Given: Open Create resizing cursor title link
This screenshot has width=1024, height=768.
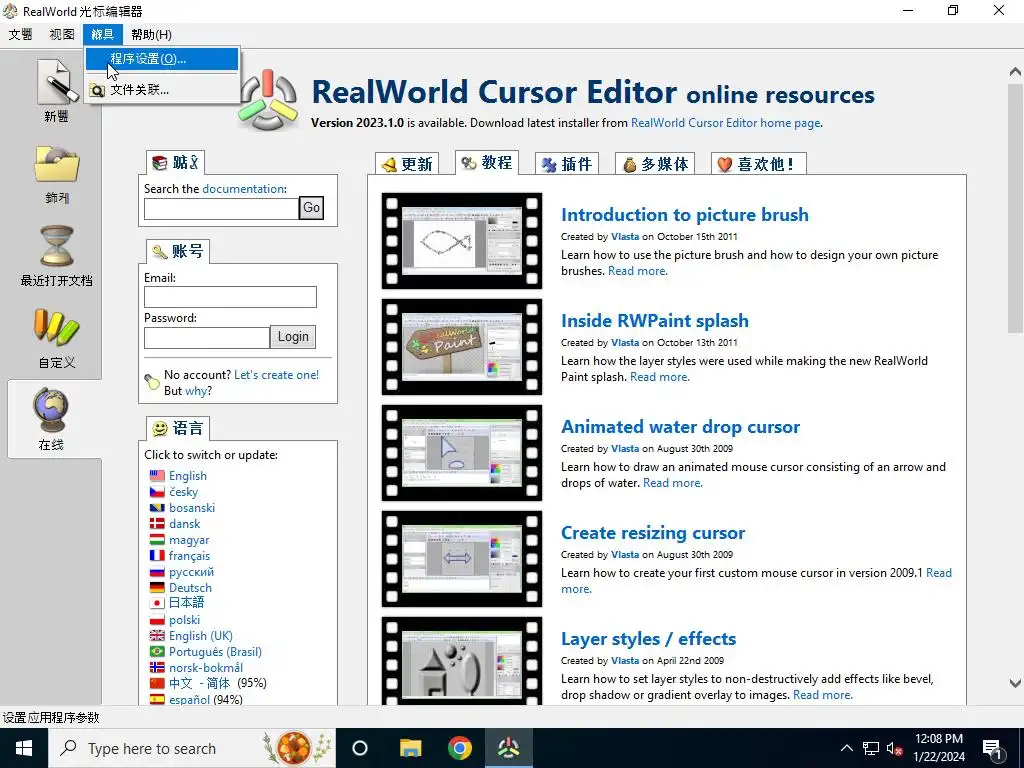Looking at the screenshot, I should click(652, 533).
